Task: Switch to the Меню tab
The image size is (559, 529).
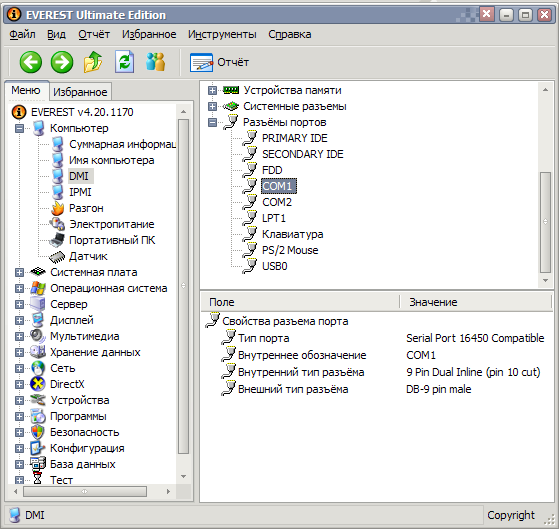Action: pos(26,90)
